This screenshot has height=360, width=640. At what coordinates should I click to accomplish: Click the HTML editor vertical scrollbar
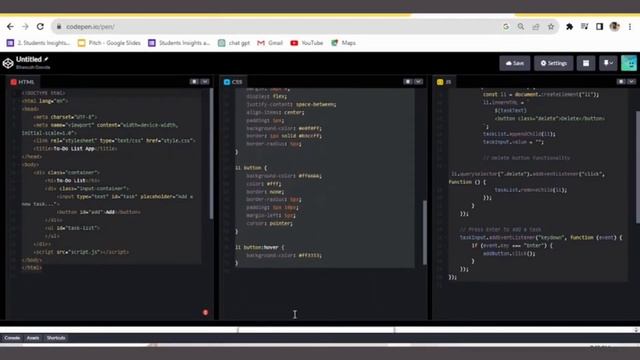pyautogui.click(x=211, y=153)
